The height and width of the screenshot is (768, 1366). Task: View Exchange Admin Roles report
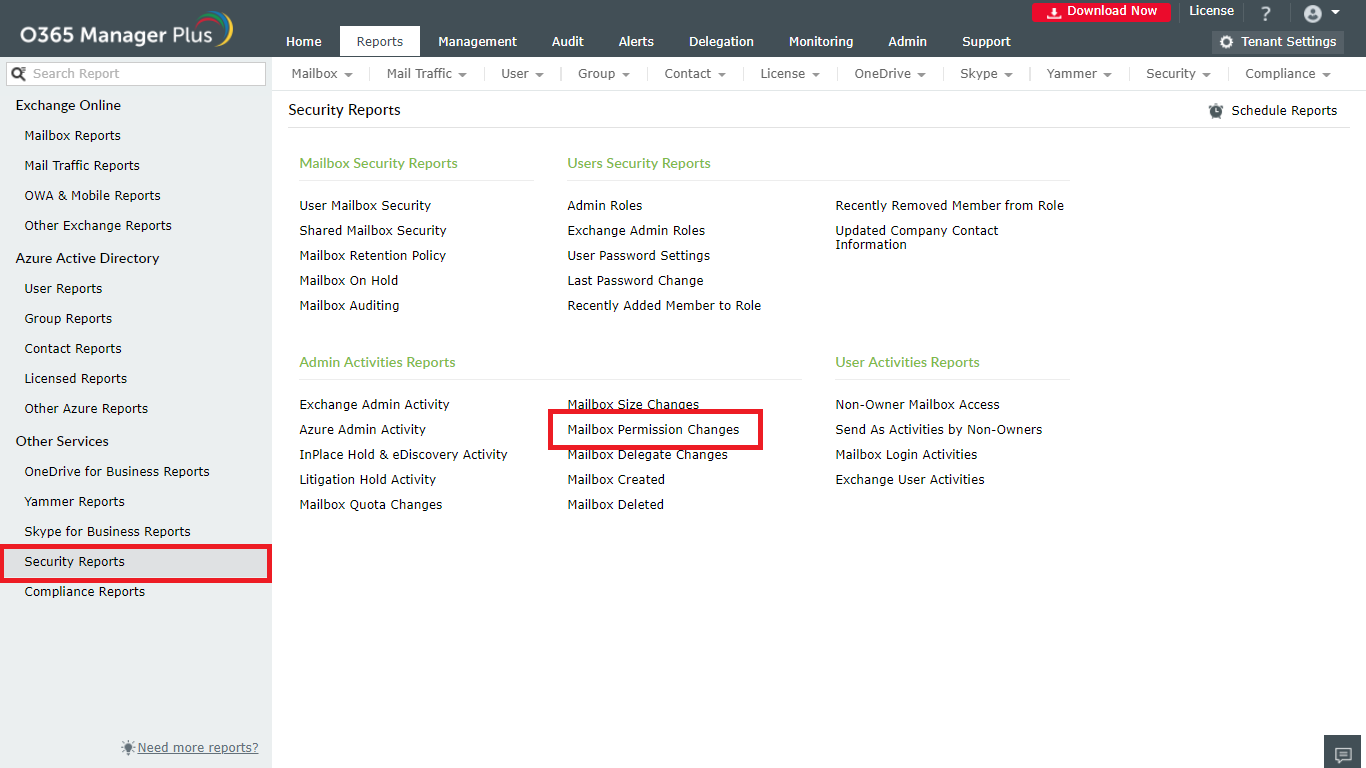(x=636, y=231)
